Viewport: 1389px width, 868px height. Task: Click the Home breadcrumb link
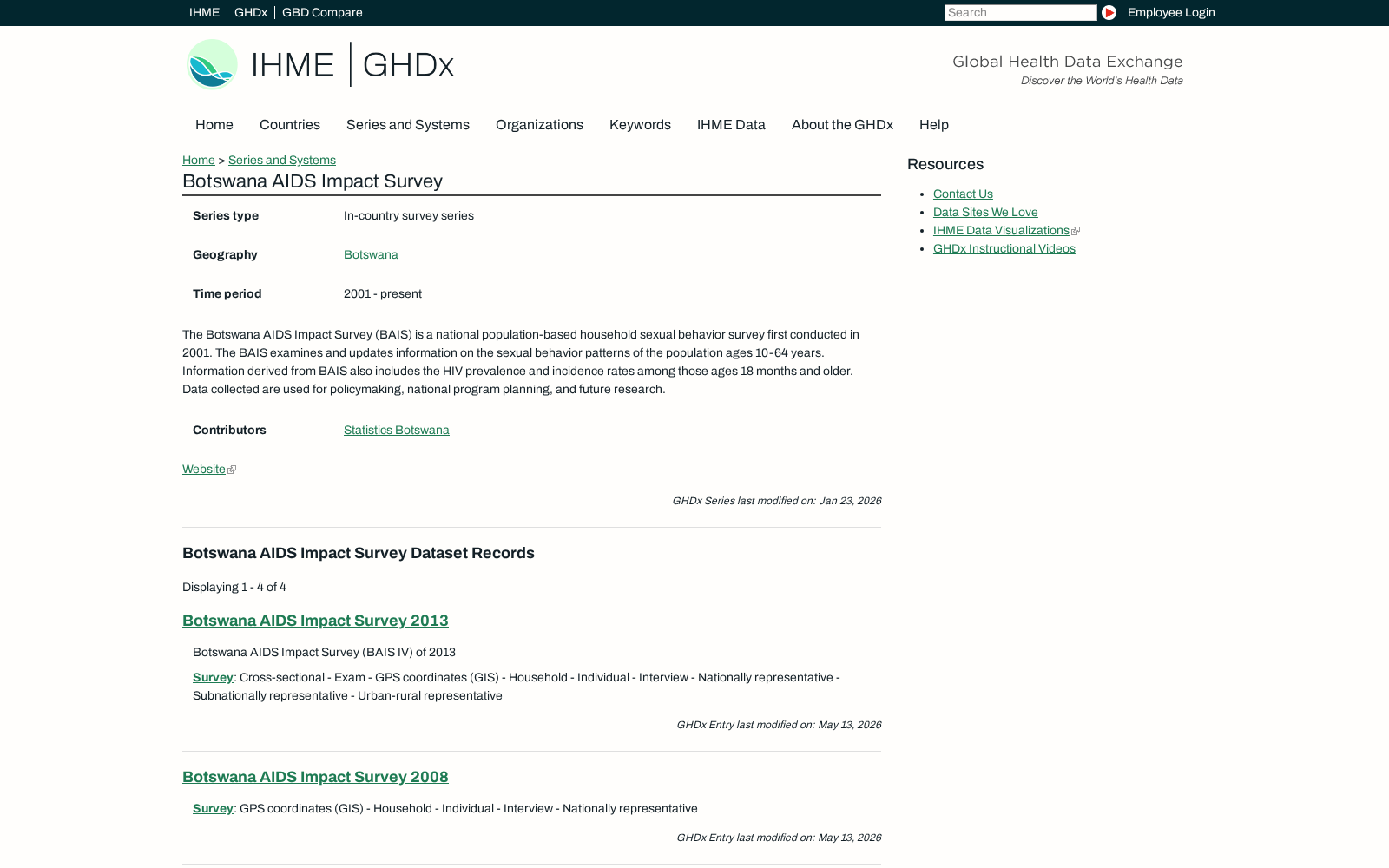199,160
